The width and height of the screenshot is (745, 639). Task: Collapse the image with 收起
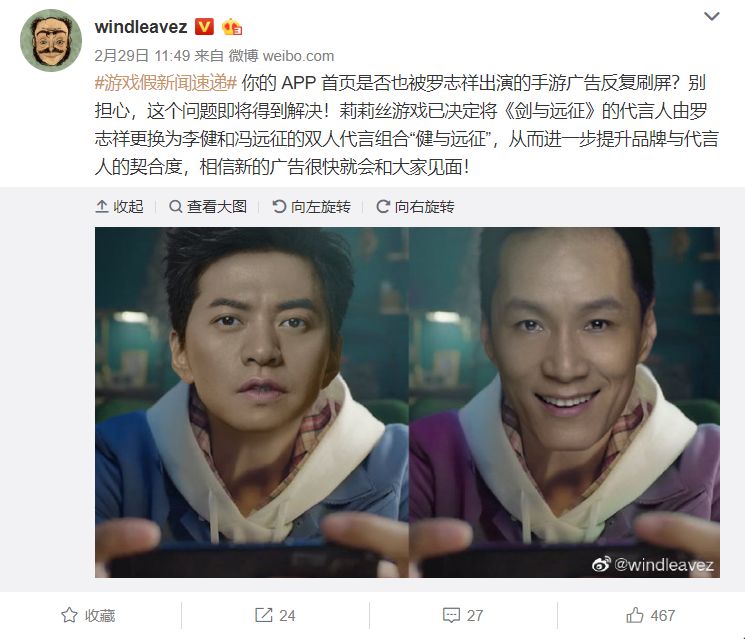click(x=119, y=207)
